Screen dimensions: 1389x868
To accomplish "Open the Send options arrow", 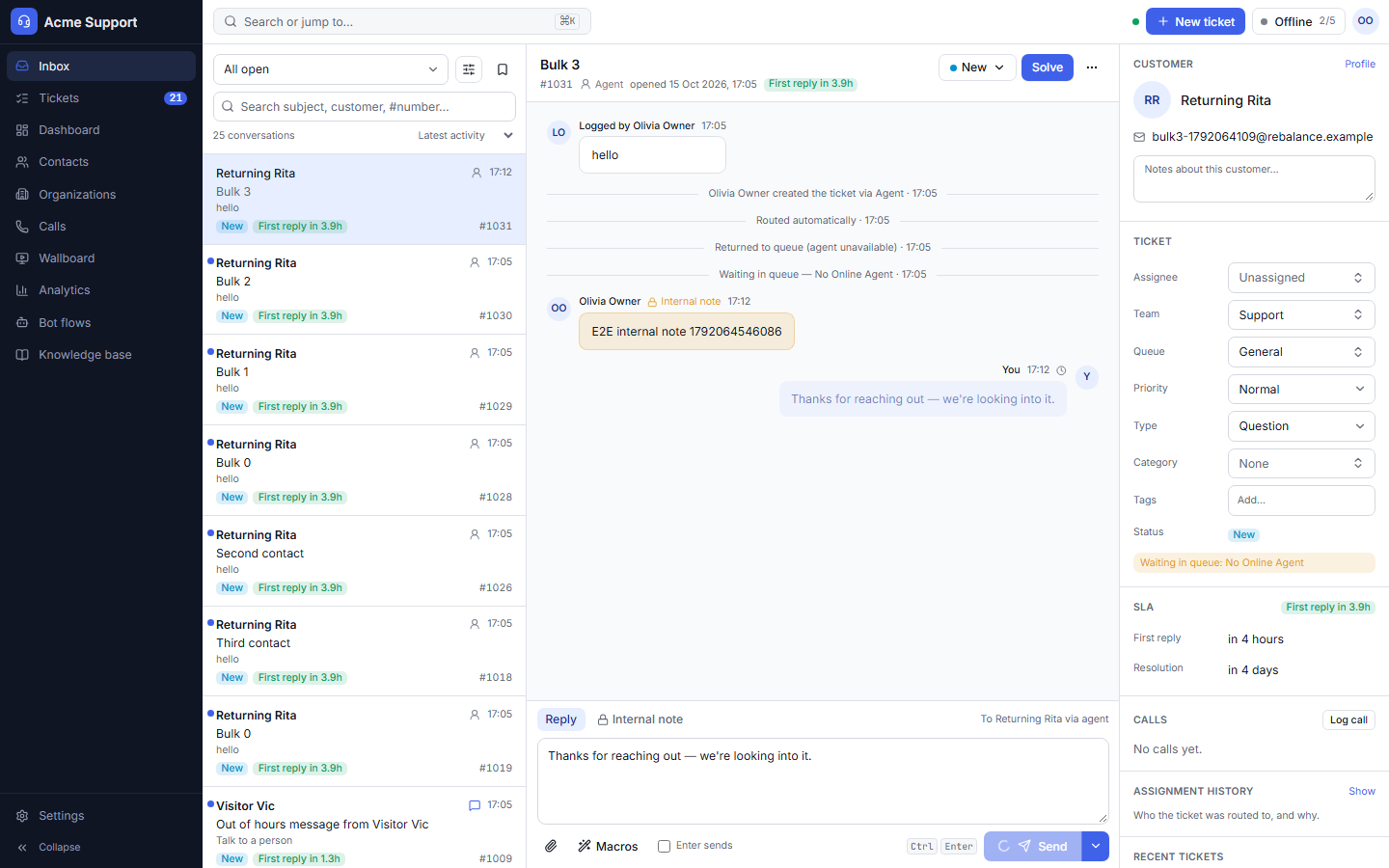I will [x=1096, y=846].
